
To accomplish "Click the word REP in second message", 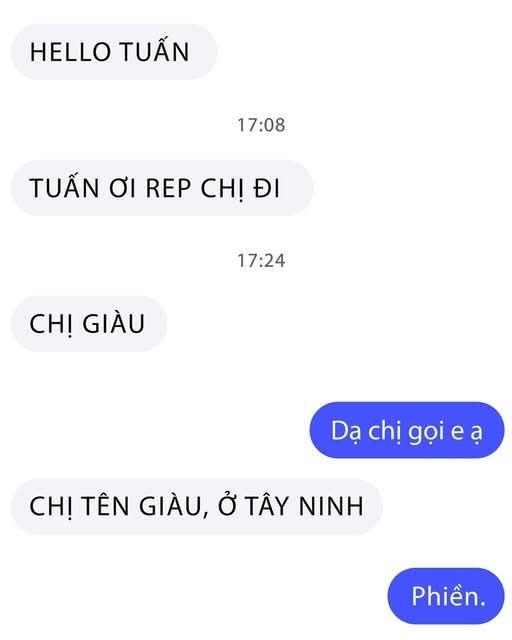I will tap(168, 189).
